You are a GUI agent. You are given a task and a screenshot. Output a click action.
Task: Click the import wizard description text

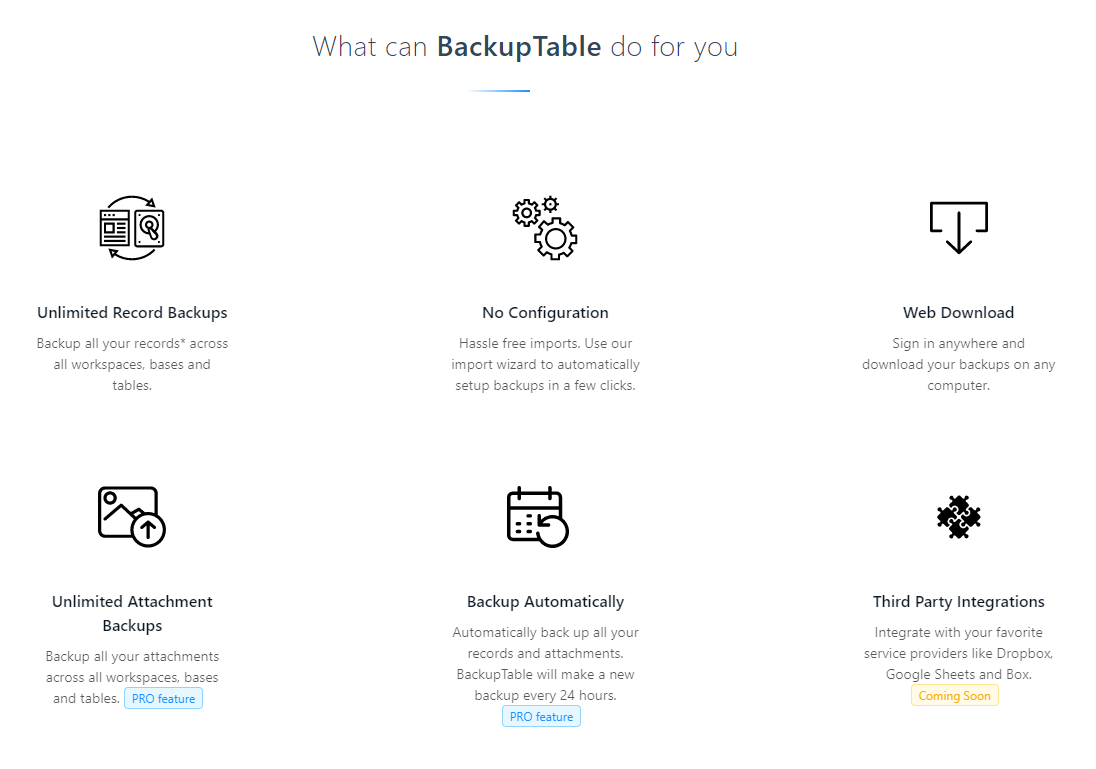[x=545, y=364]
